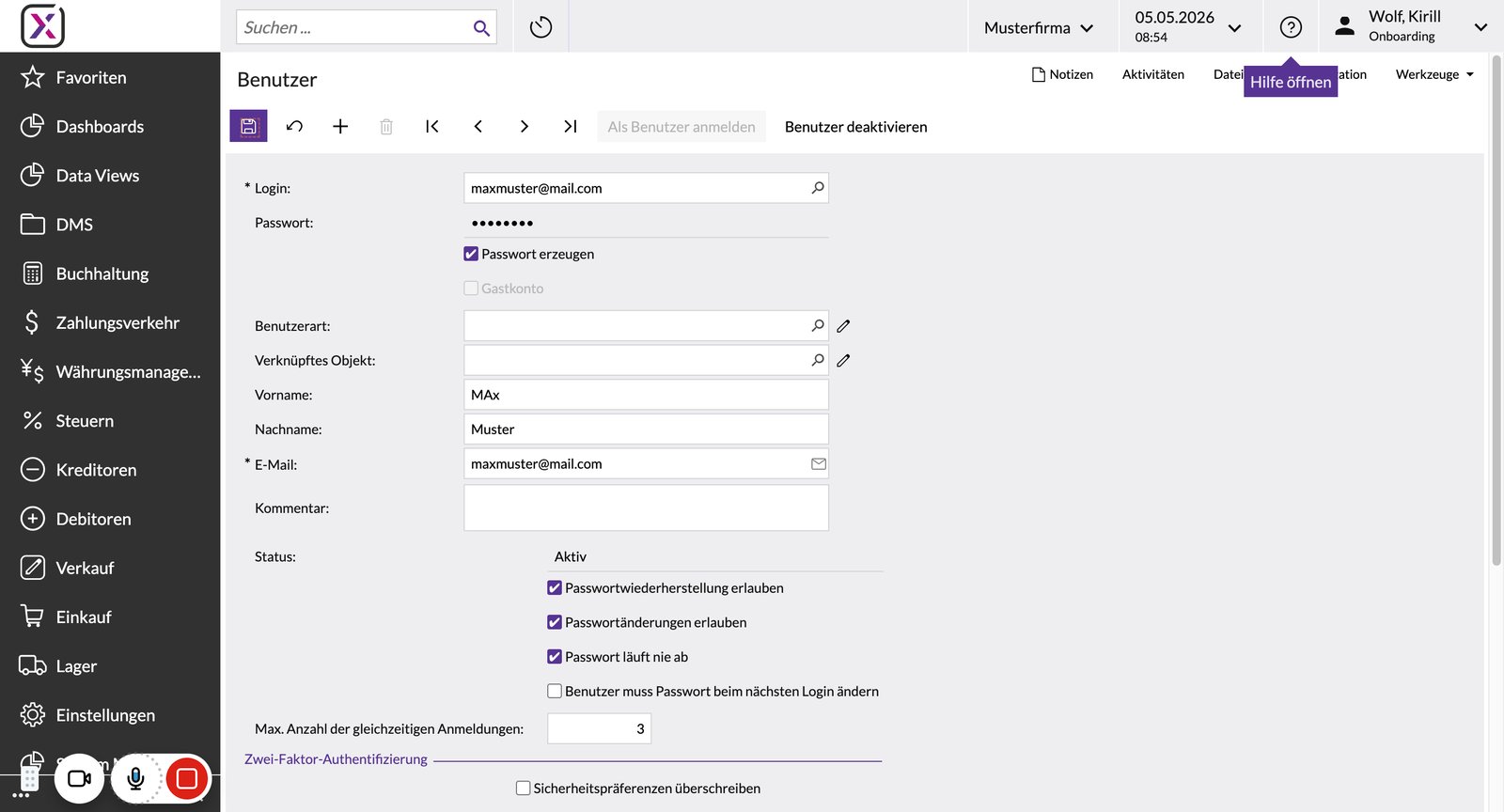The height and width of the screenshot is (812, 1504).
Task: Jump to last record icon
Action: 571,126
